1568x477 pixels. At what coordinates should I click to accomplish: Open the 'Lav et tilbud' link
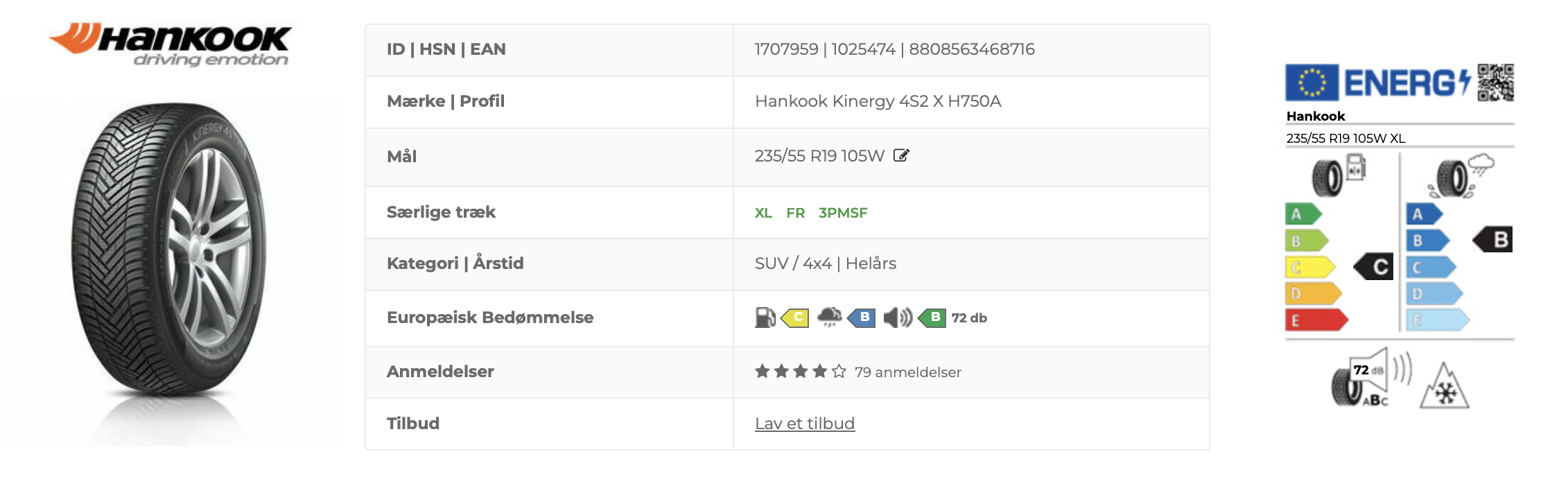[804, 424]
